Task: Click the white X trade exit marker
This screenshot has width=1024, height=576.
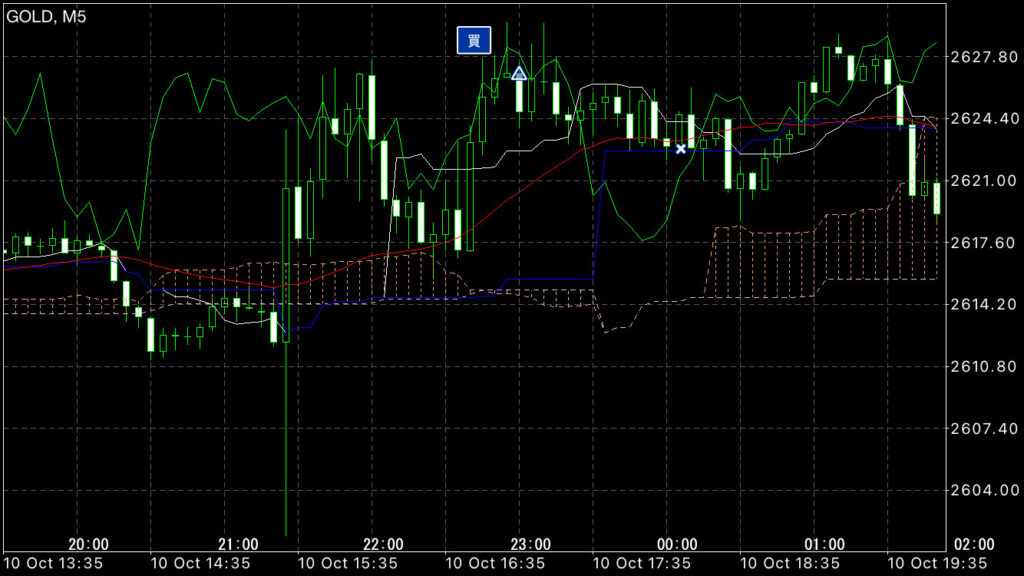Action: 680,149
